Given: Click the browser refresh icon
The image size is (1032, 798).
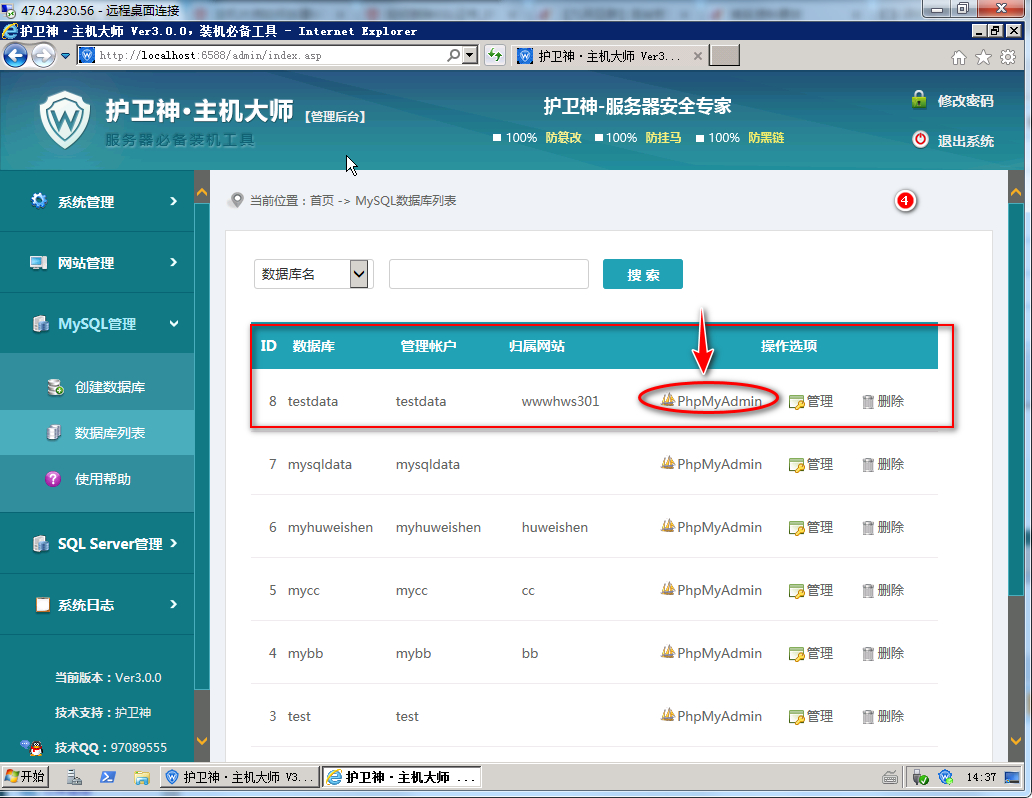Looking at the screenshot, I should tap(494, 56).
